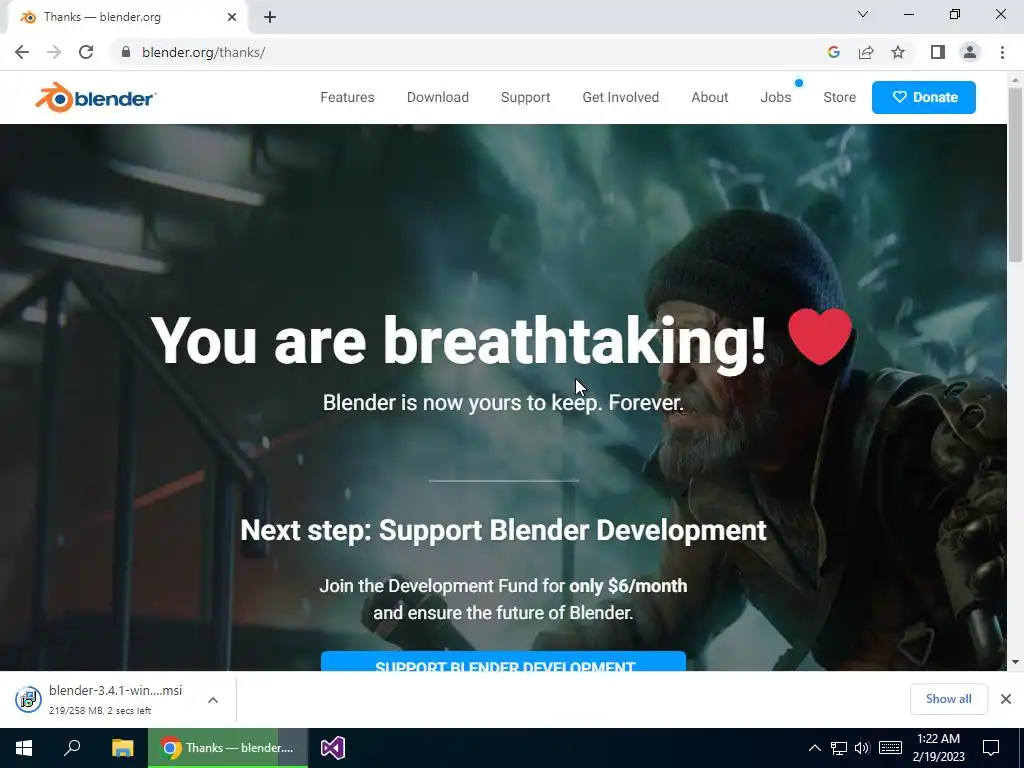This screenshot has height=768, width=1024.
Task: Open Windows taskbar search
Action: (x=72, y=748)
